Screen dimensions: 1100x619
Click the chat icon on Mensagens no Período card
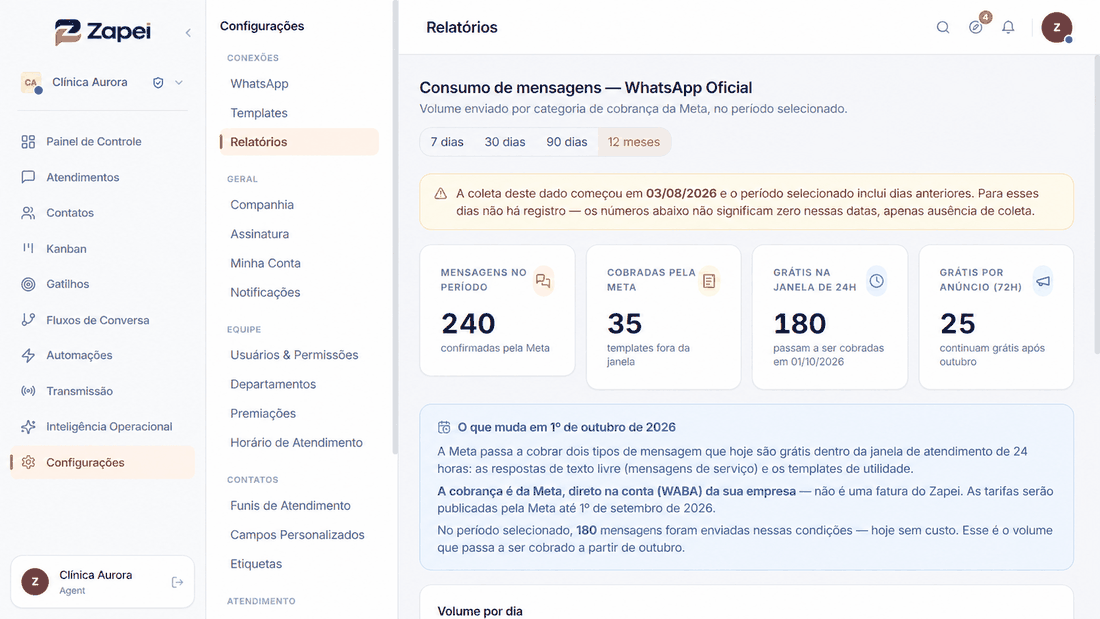coord(543,281)
